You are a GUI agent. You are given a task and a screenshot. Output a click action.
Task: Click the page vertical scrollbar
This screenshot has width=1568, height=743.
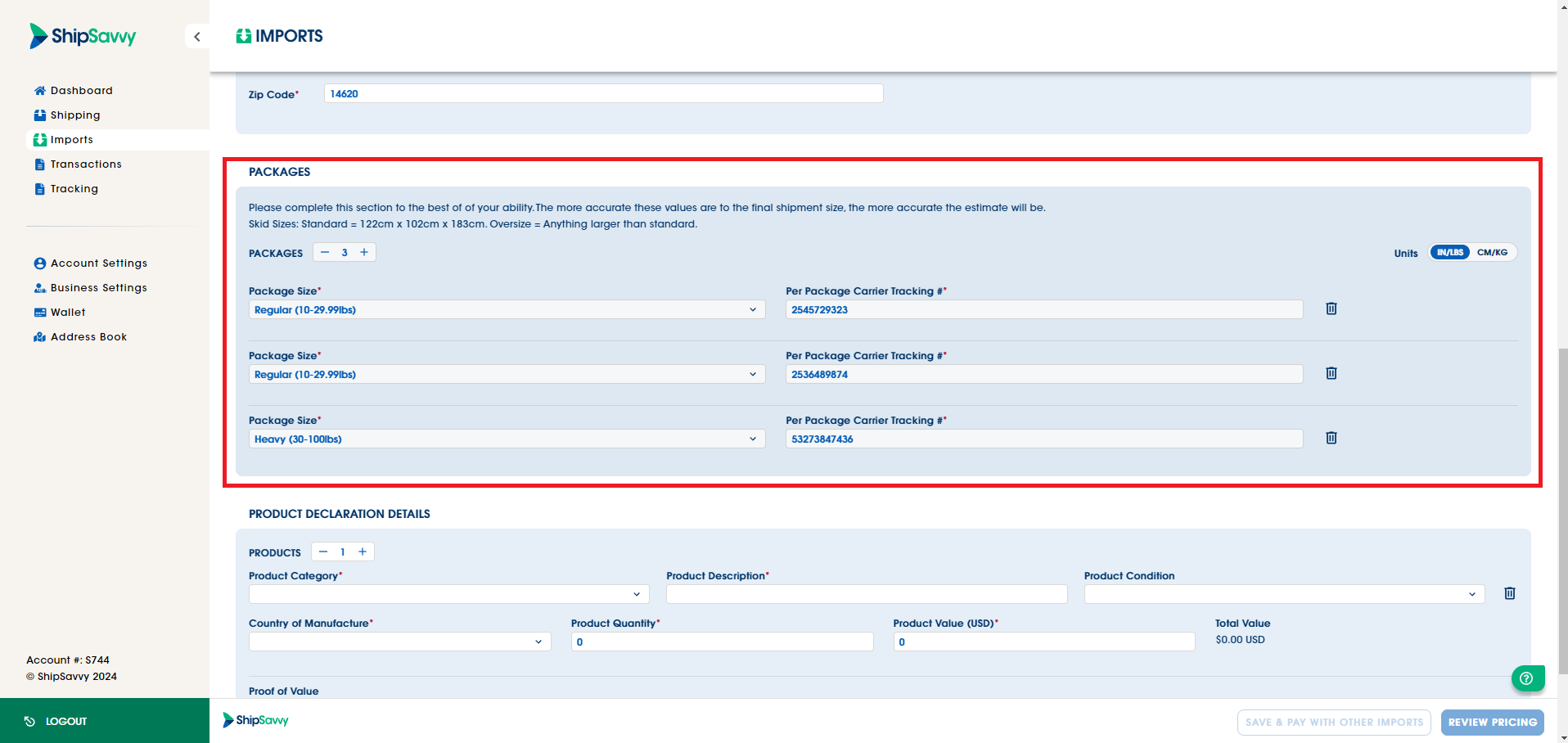coord(1562,511)
